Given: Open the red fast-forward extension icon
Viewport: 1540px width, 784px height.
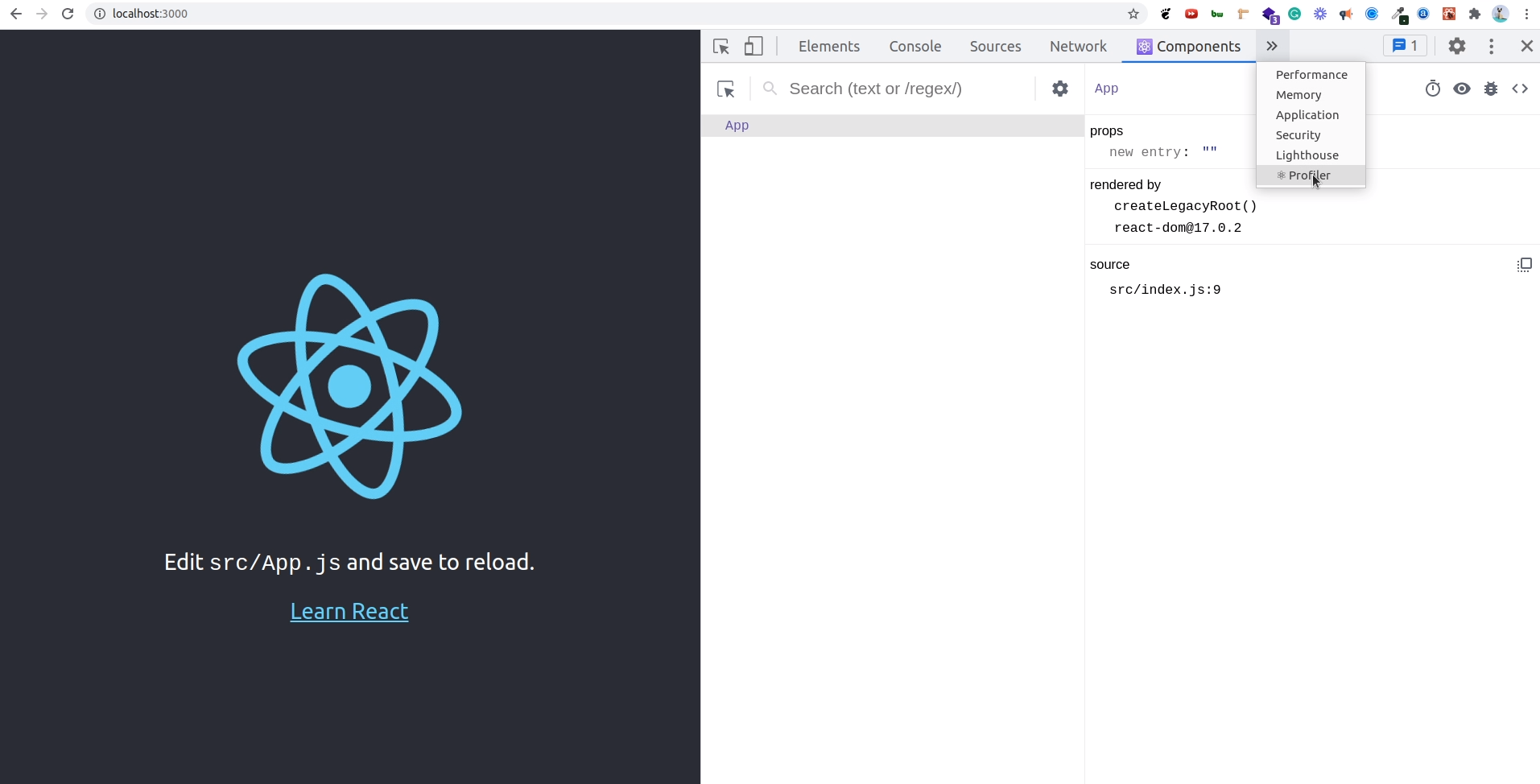Looking at the screenshot, I should click(1191, 14).
